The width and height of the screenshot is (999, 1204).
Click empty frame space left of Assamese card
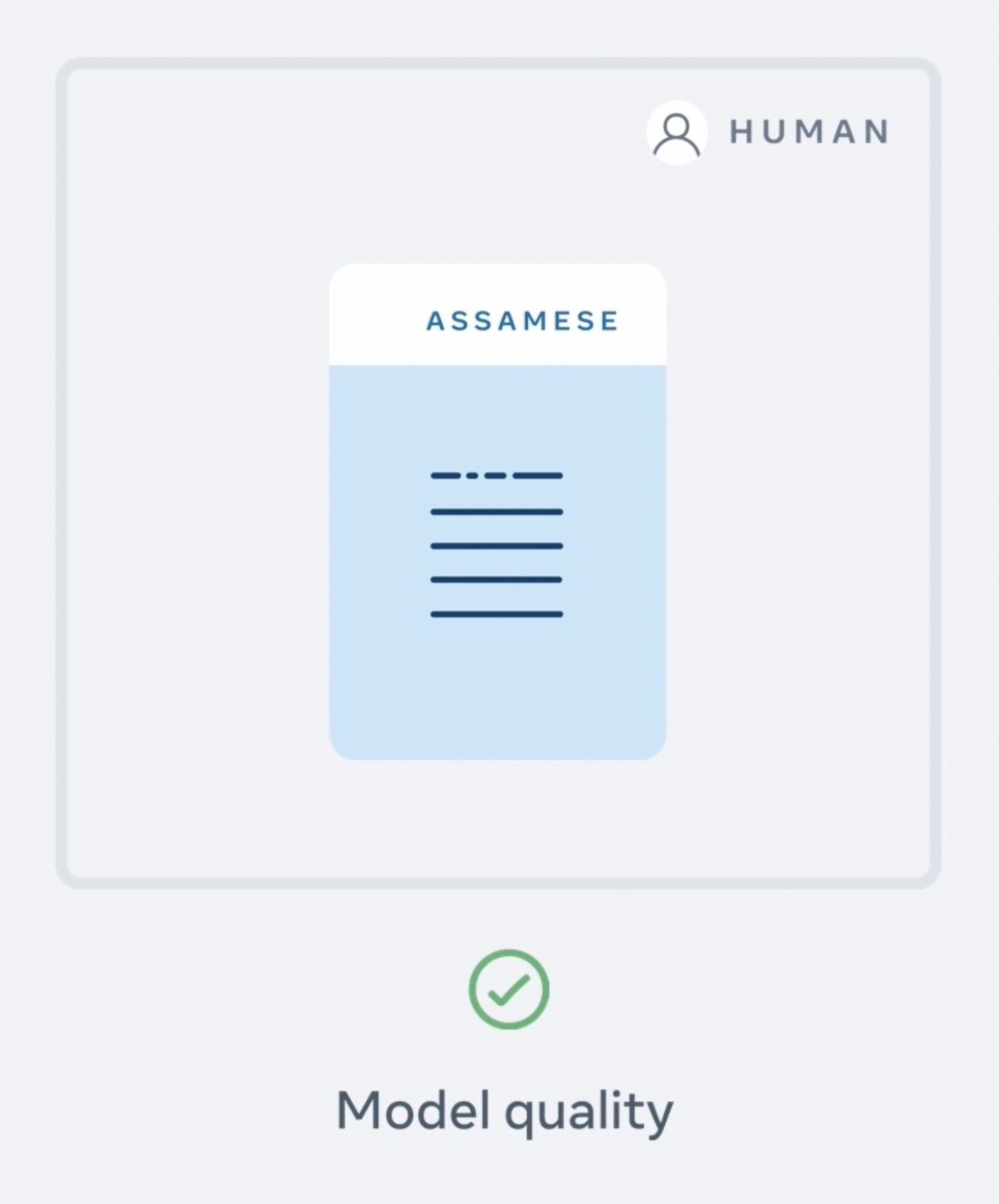coord(196,510)
